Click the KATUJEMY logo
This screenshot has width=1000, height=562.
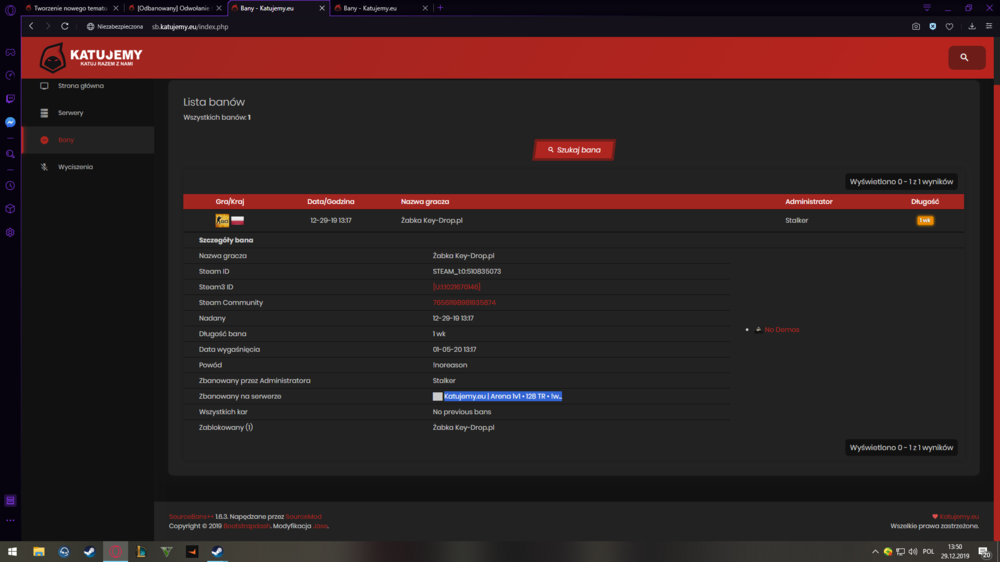pos(91,57)
